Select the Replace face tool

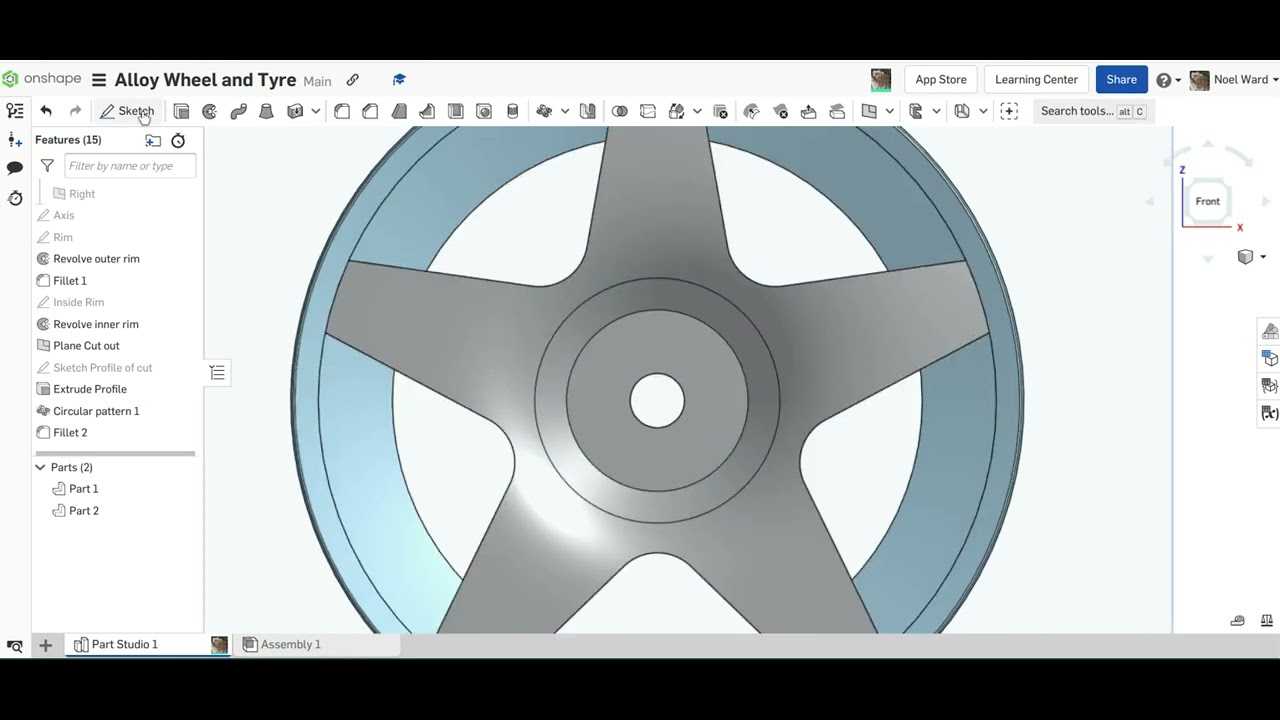[837, 111]
